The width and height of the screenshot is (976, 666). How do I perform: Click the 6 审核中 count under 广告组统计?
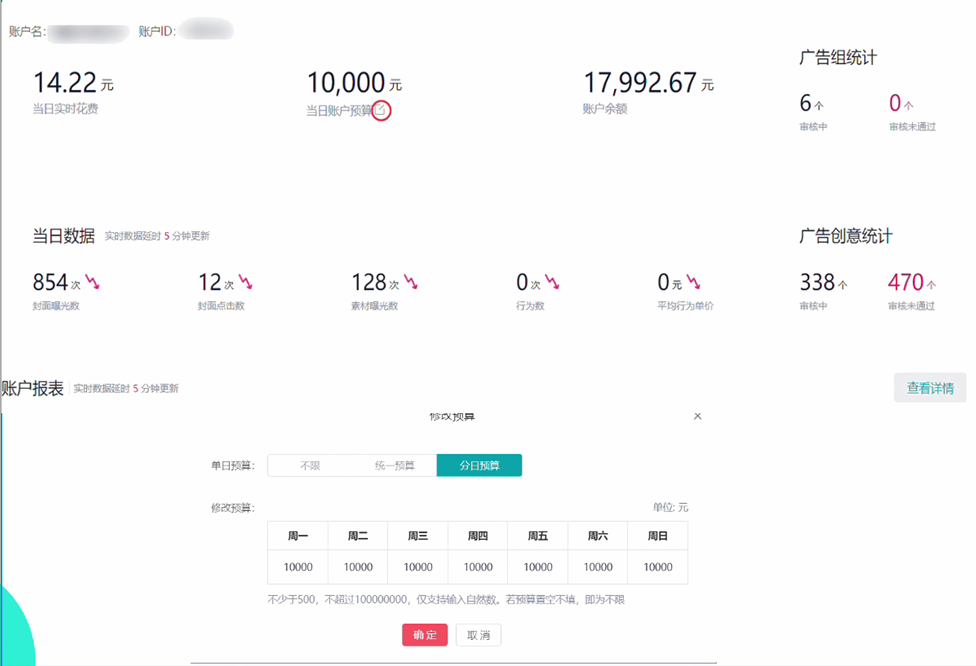pos(808,102)
